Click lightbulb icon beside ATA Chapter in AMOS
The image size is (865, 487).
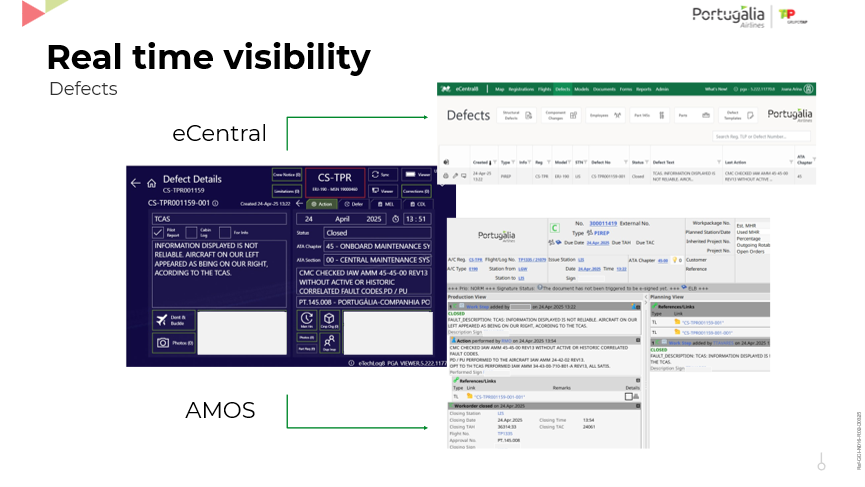(x=674, y=260)
